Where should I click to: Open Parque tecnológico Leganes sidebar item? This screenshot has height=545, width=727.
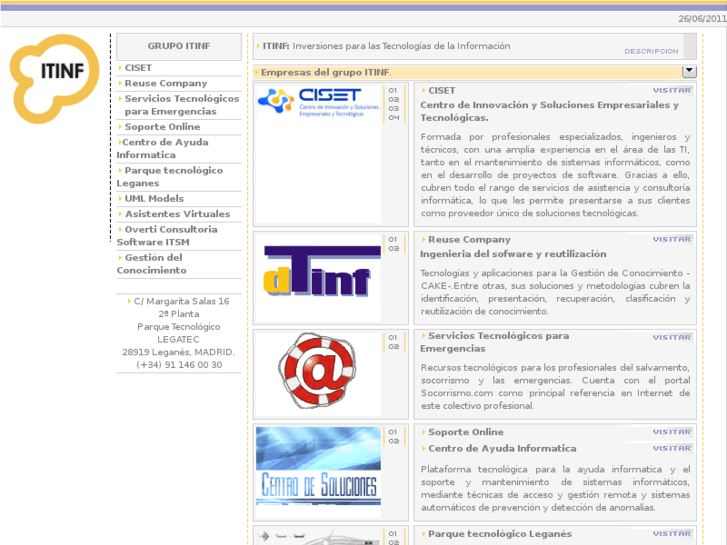tap(170, 177)
